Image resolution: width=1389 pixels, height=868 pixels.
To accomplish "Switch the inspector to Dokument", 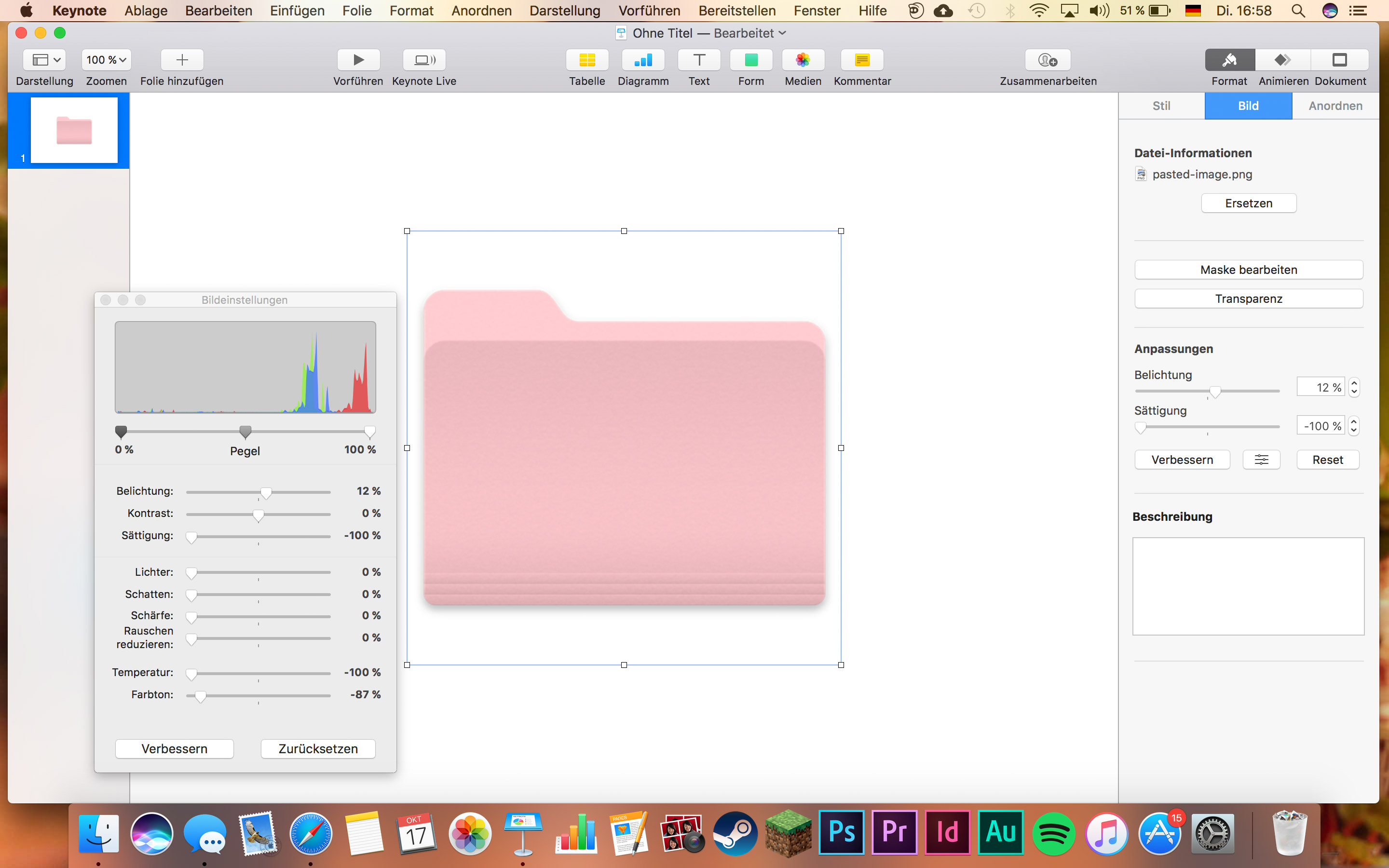I will pyautogui.click(x=1340, y=60).
